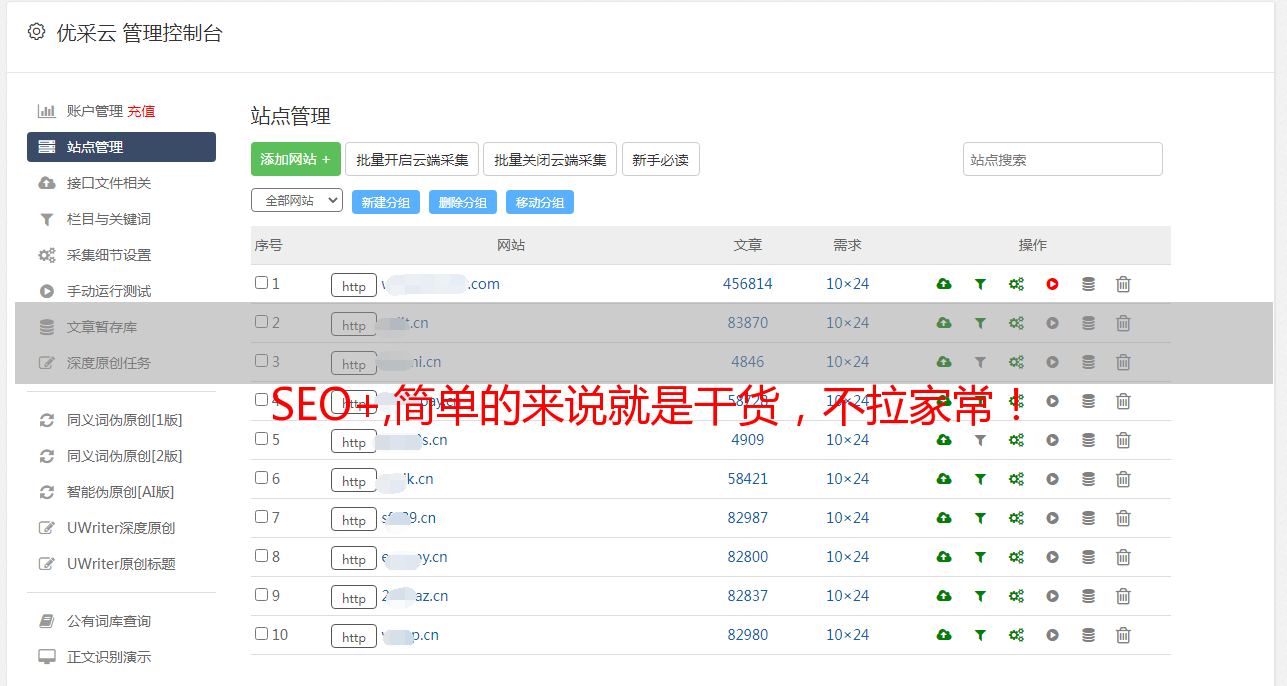Click the red 充值 link
The image size is (1287, 686).
click(x=141, y=111)
